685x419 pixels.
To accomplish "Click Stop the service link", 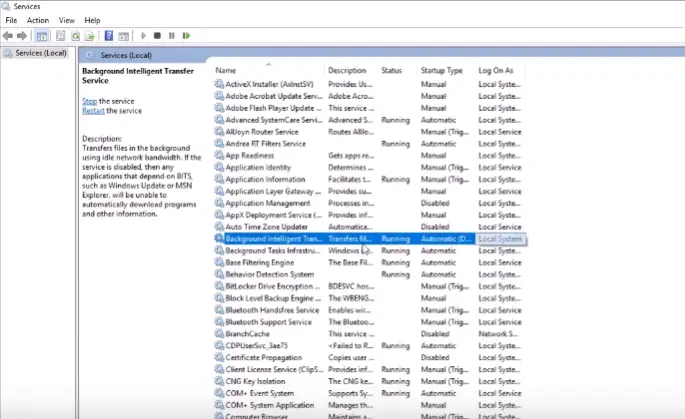I will pyautogui.click(x=90, y=101).
